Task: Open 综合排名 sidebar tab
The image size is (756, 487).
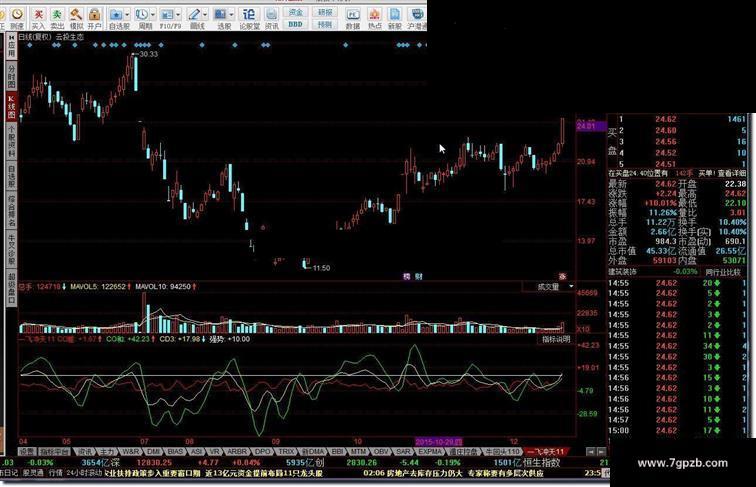Action: 11,210
